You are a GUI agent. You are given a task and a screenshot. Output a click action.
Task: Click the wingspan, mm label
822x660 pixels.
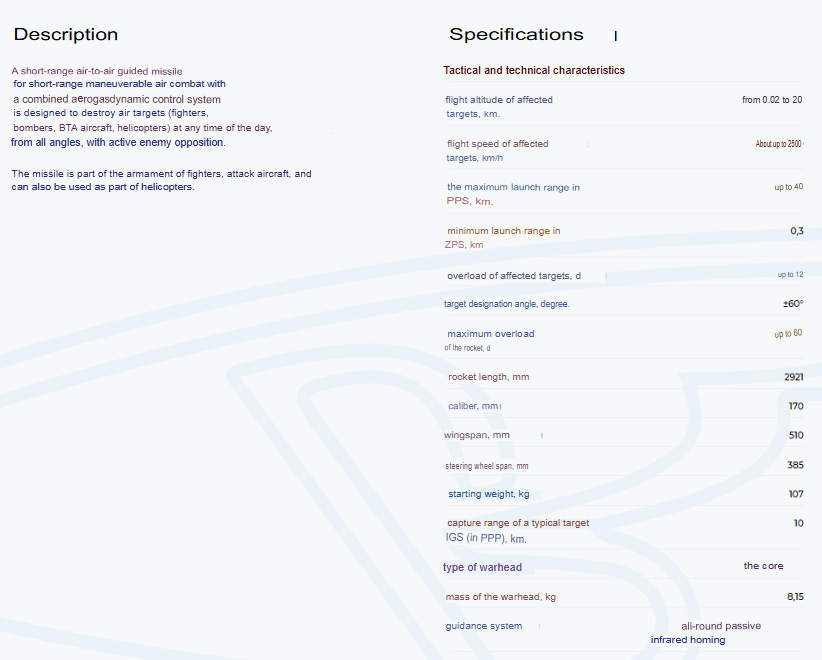click(477, 436)
